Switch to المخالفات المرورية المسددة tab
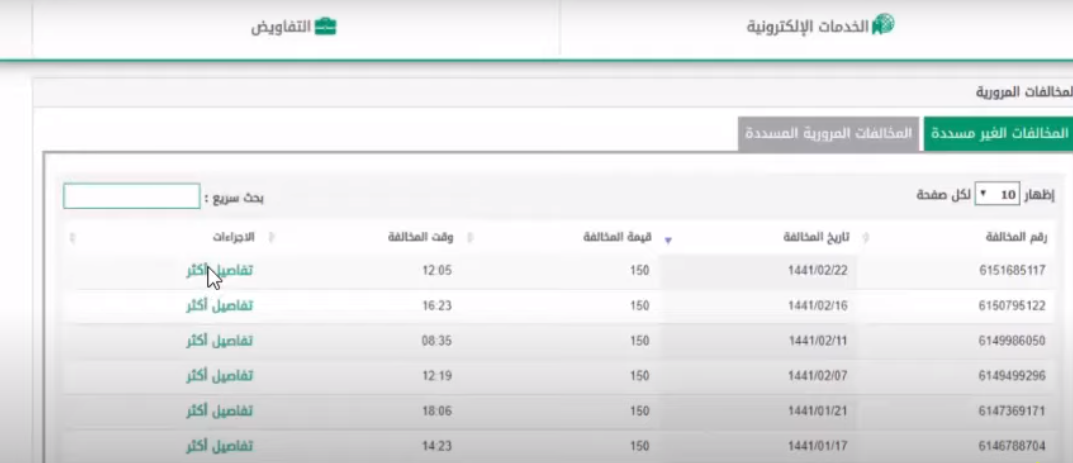 coord(829,134)
